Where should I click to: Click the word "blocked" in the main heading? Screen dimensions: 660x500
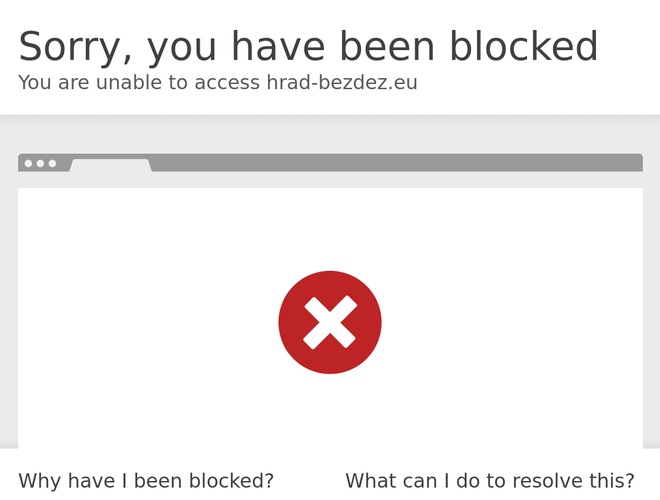tap(523, 47)
